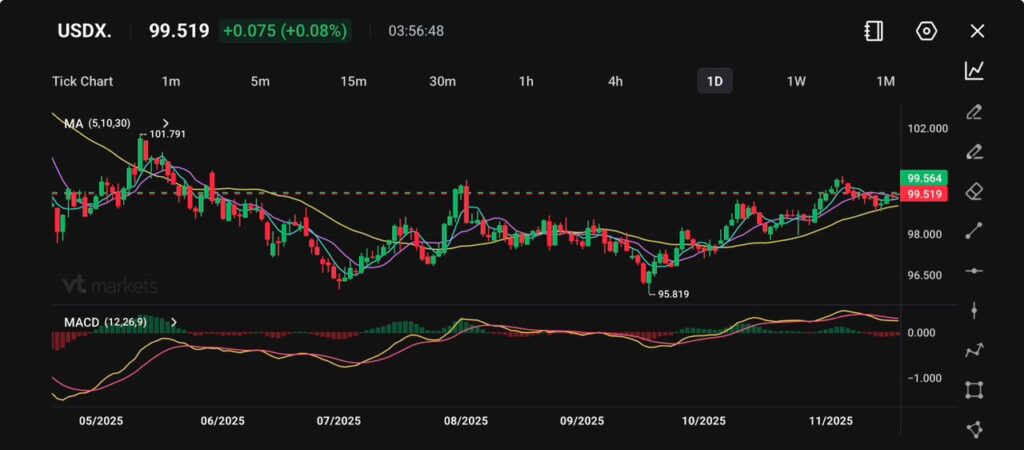Select the rectangle shape tool
Screen dimensions: 1024x450
973,389
